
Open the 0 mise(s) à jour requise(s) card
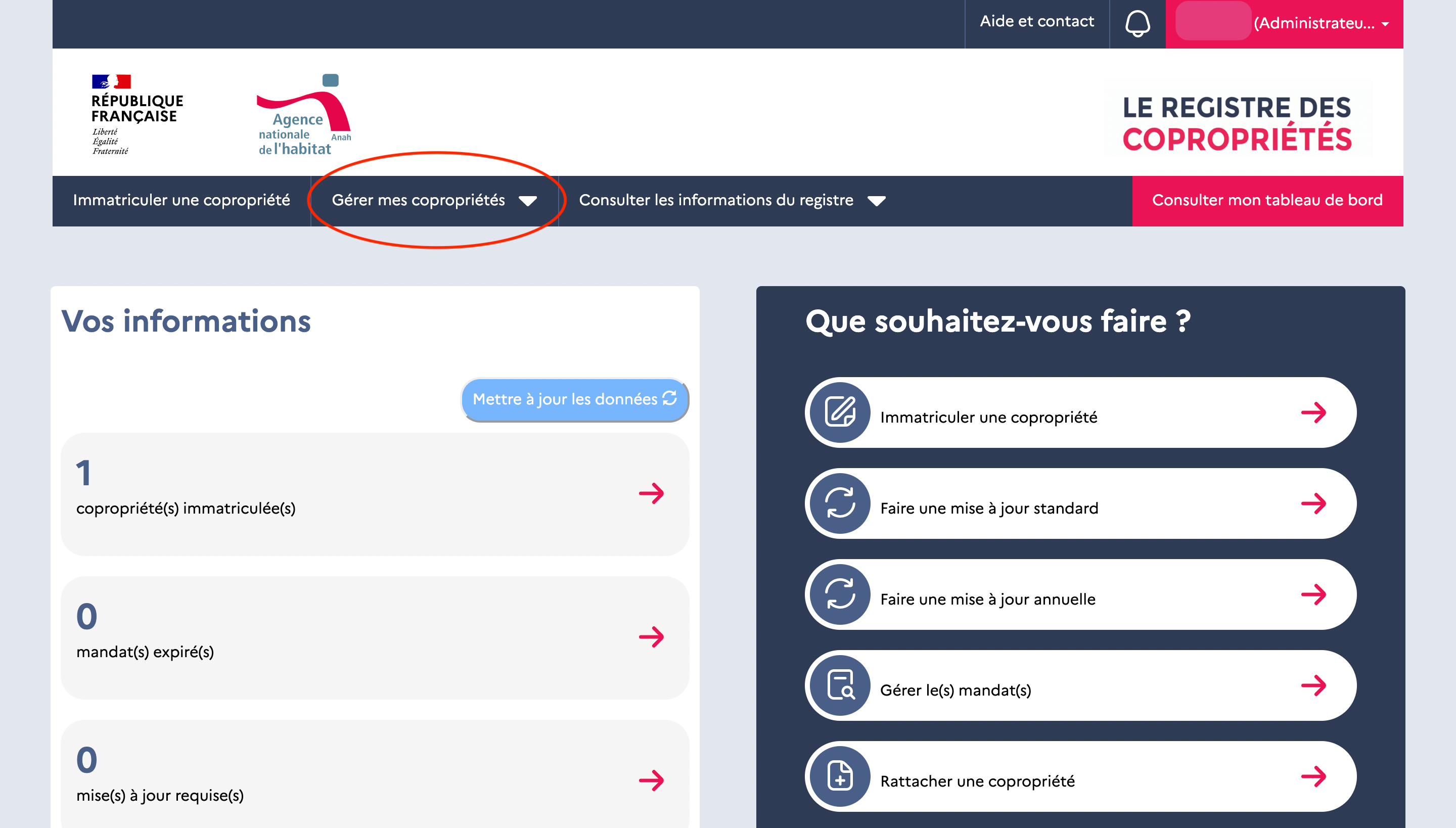click(375, 774)
